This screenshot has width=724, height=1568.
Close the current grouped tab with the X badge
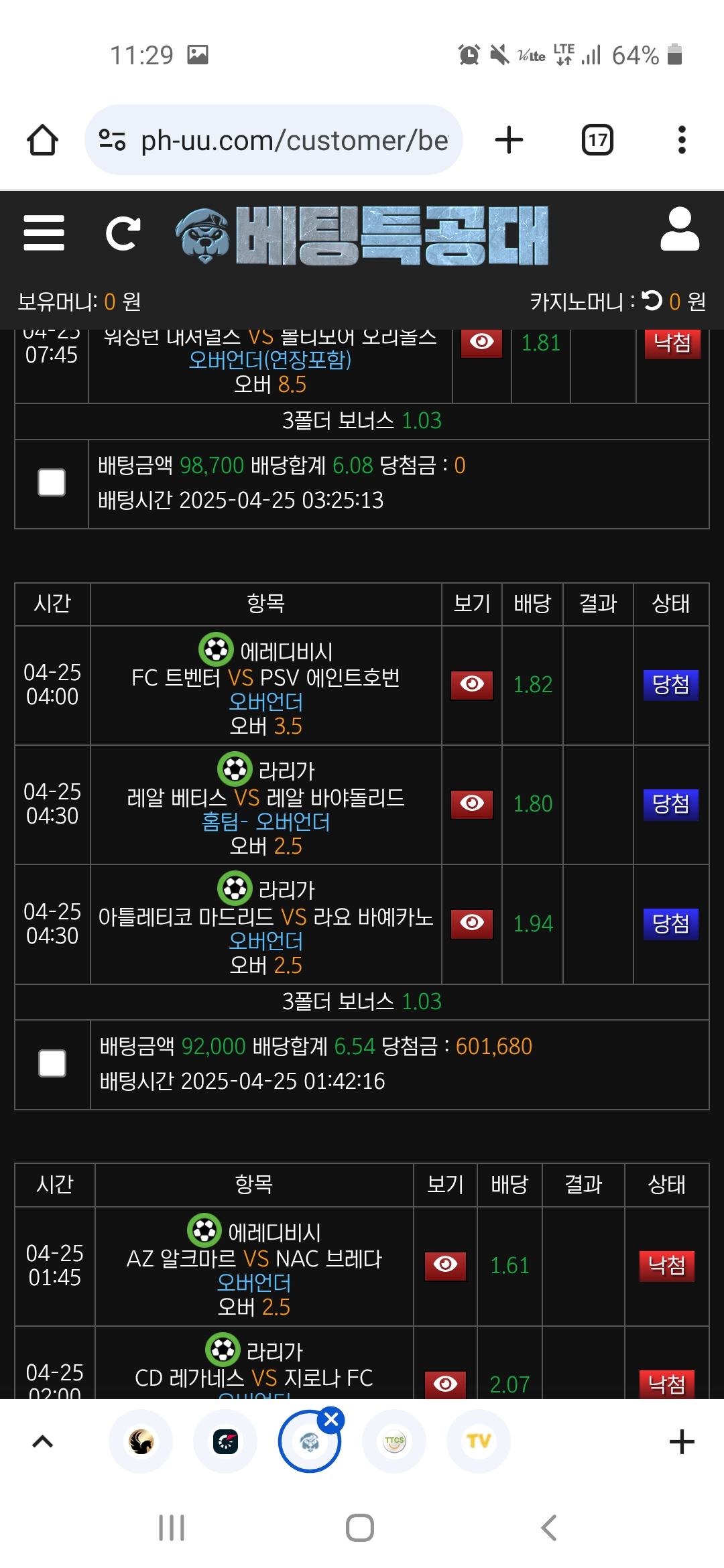[x=331, y=1419]
